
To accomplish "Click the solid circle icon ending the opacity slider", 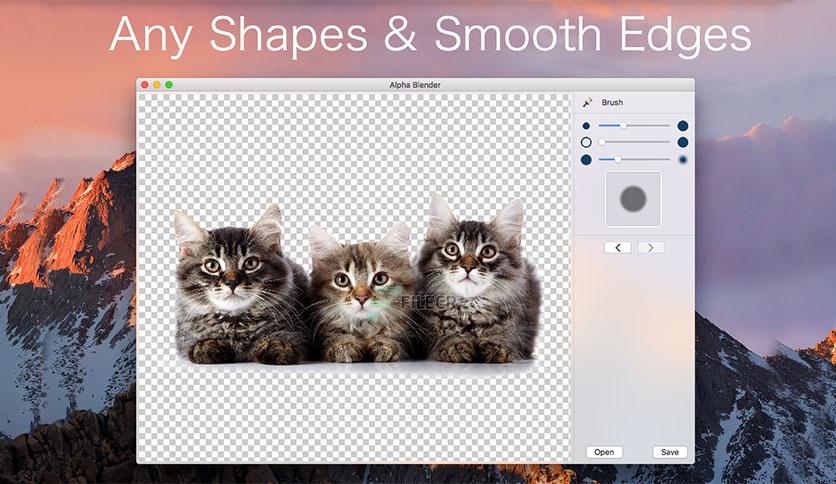I will click(682, 142).
